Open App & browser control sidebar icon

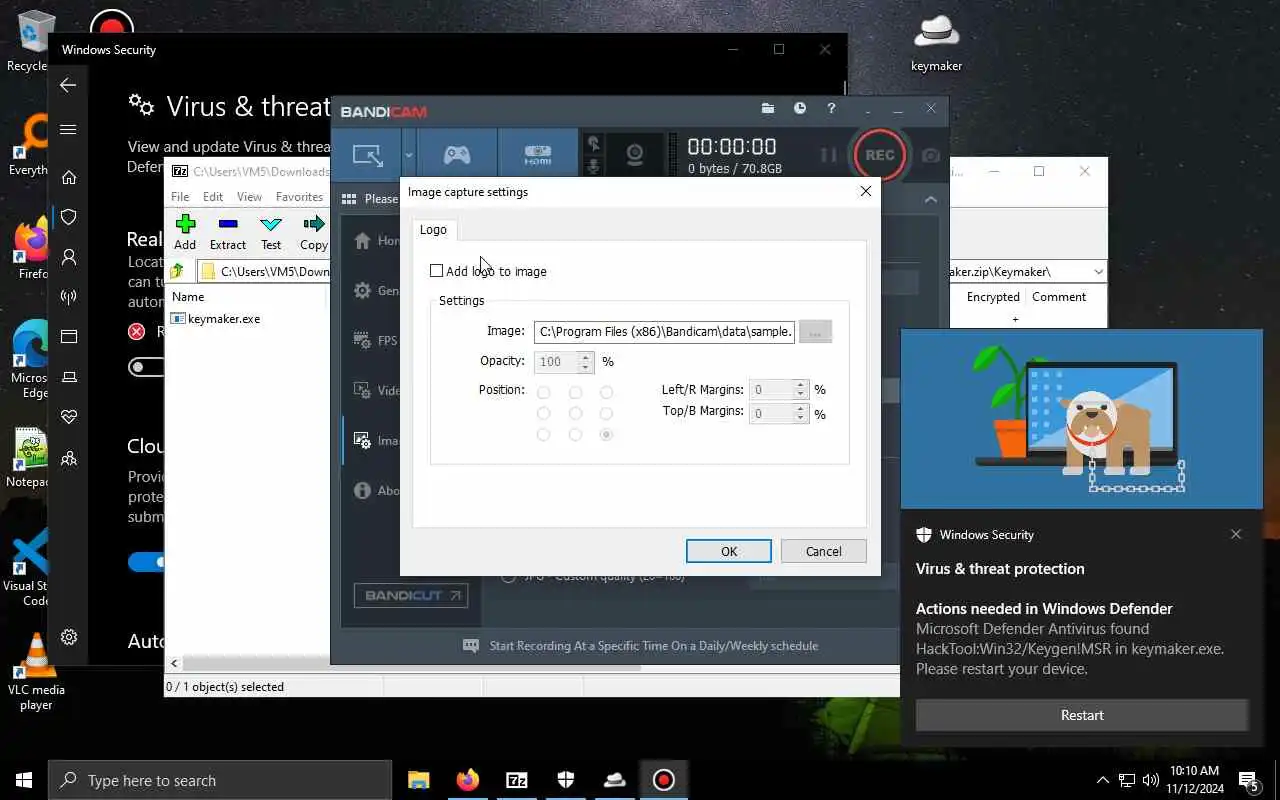[69, 337]
